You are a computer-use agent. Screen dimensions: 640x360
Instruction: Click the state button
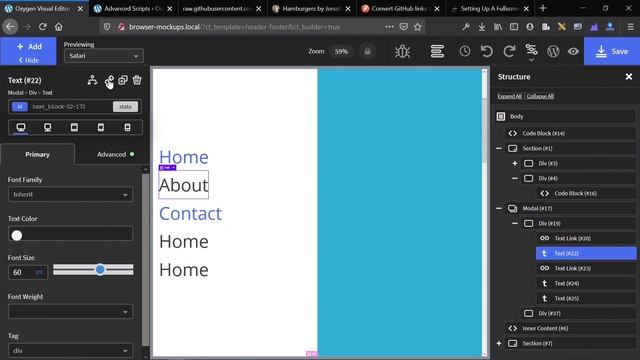[x=125, y=107]
